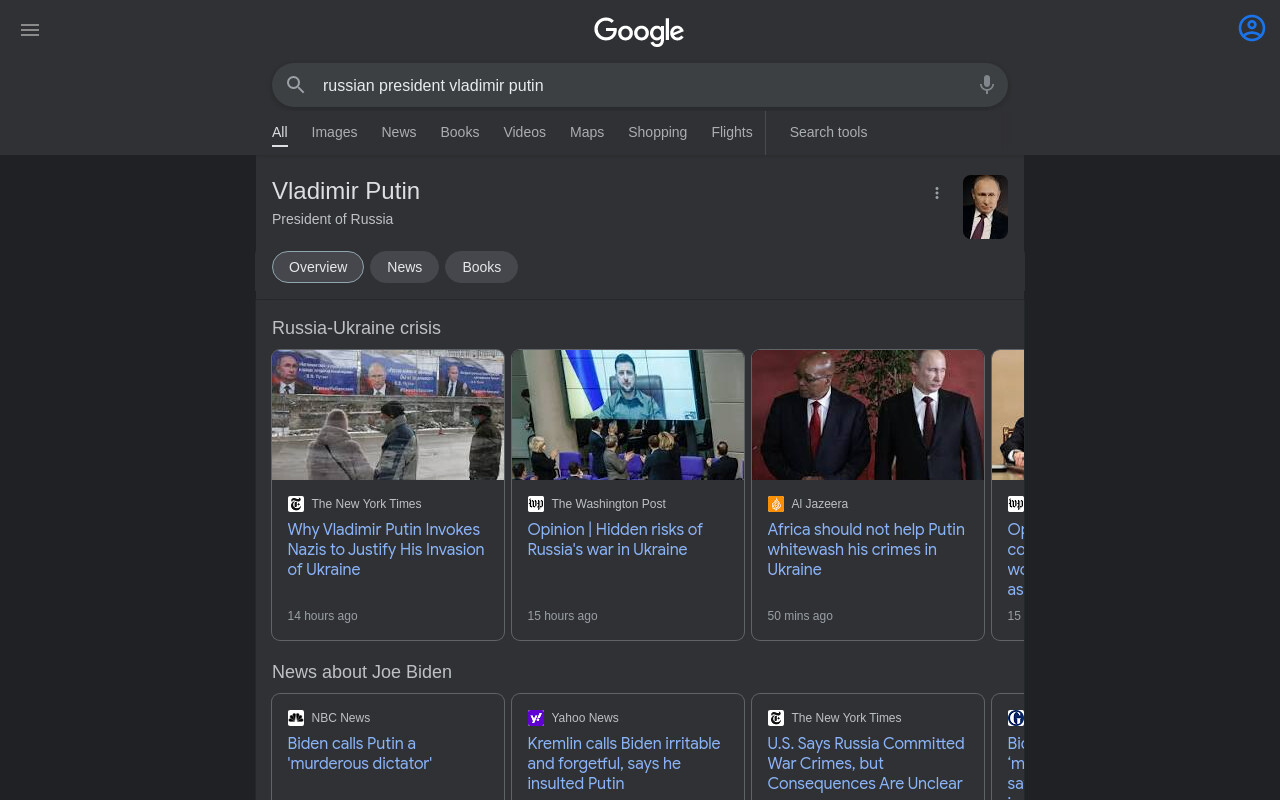
Task: Click the '50 mins ago' timestamp
Action: tap(800, 616)
